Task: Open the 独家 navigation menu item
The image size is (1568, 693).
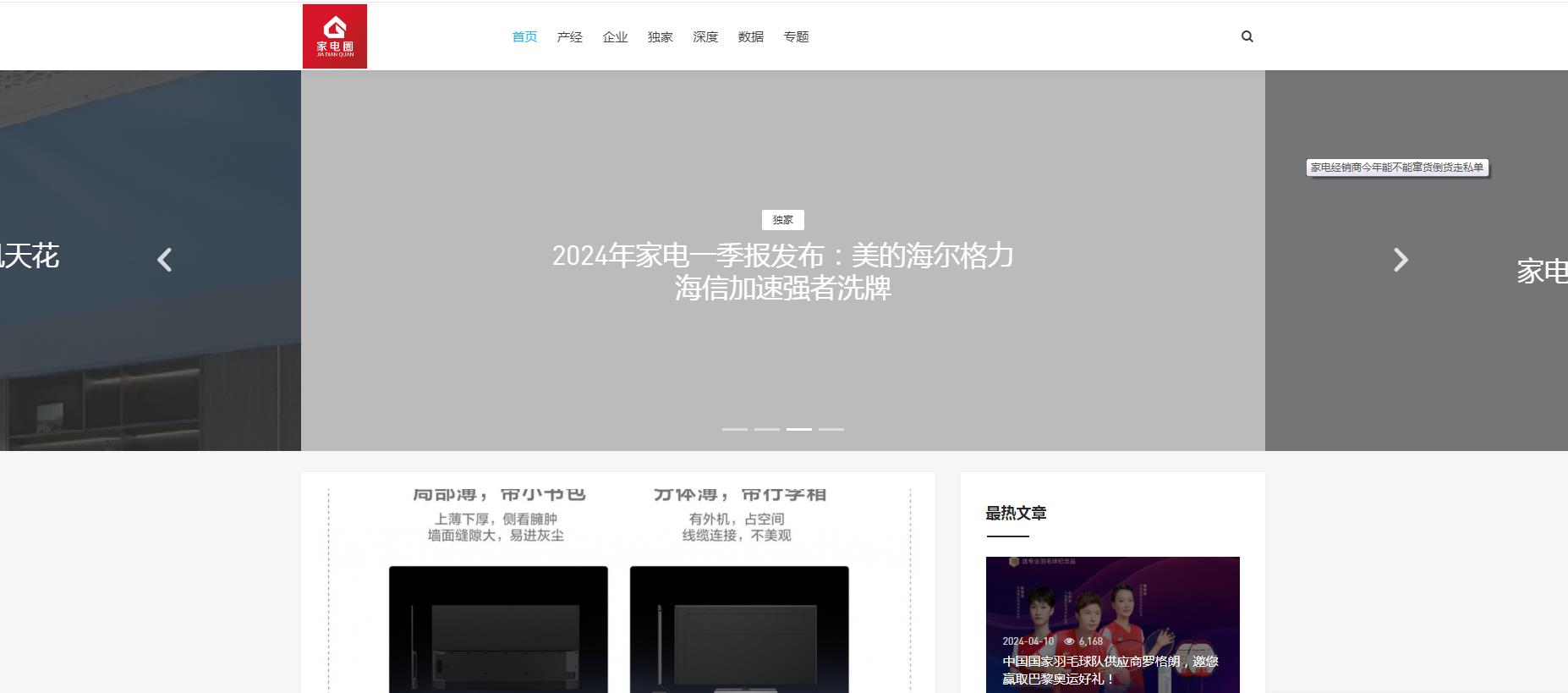Action: (x=661, y=36)
